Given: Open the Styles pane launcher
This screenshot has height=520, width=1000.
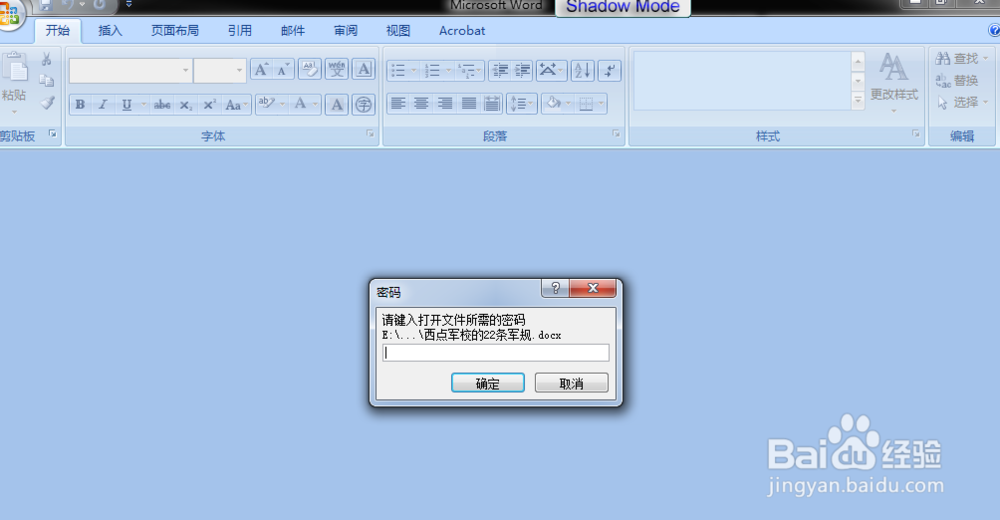Looking at the screenshot, I should pyautogui.click(x=915, y=133).
